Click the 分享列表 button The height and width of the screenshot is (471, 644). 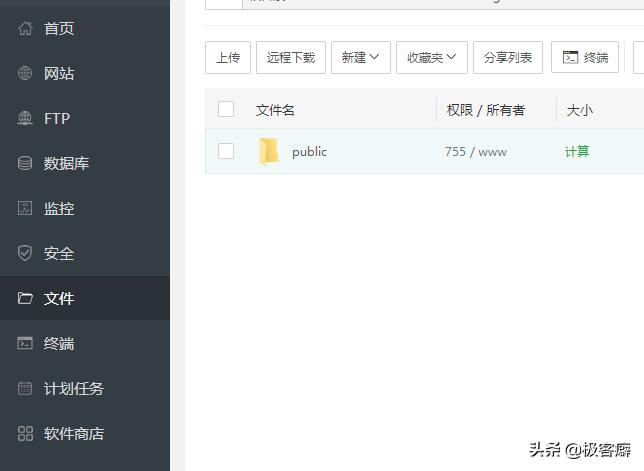pyautogui.click(x=508, y=57)
